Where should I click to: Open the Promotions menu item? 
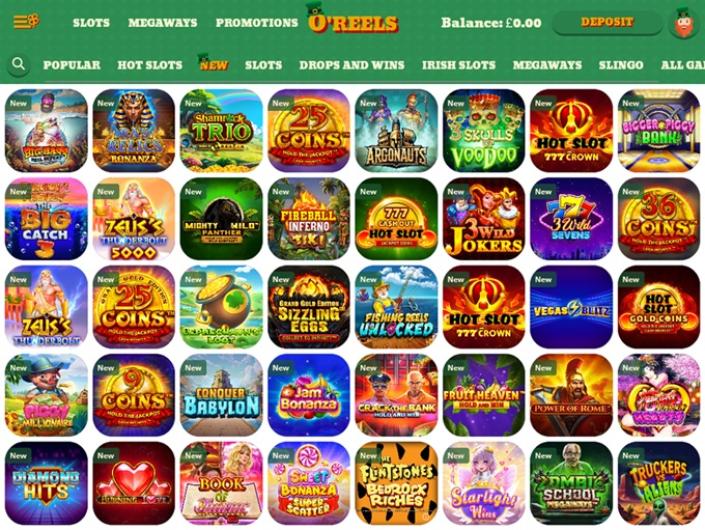pyautogui.click(x=257, y=22)
